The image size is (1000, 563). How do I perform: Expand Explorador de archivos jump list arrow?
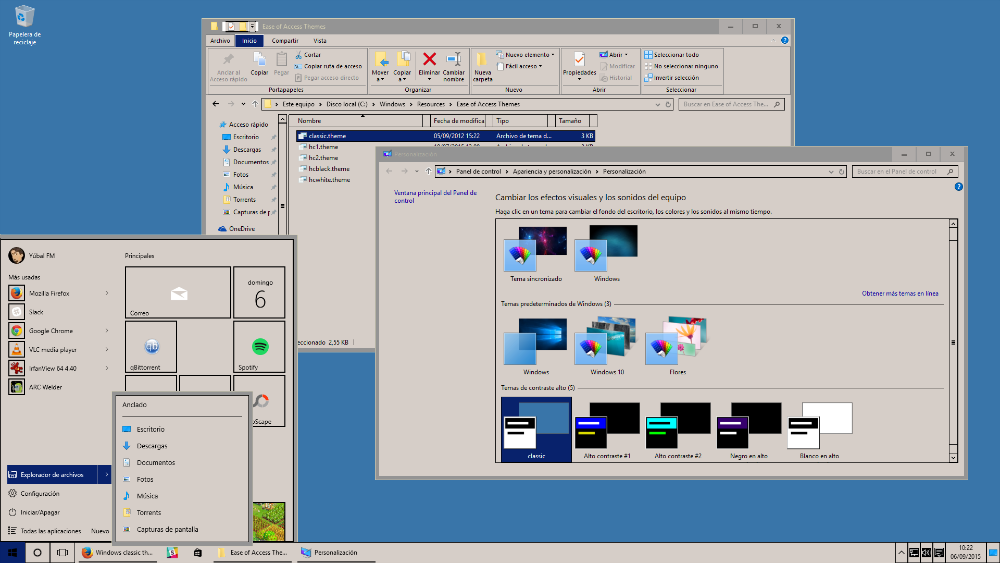[x=106, y=474]
